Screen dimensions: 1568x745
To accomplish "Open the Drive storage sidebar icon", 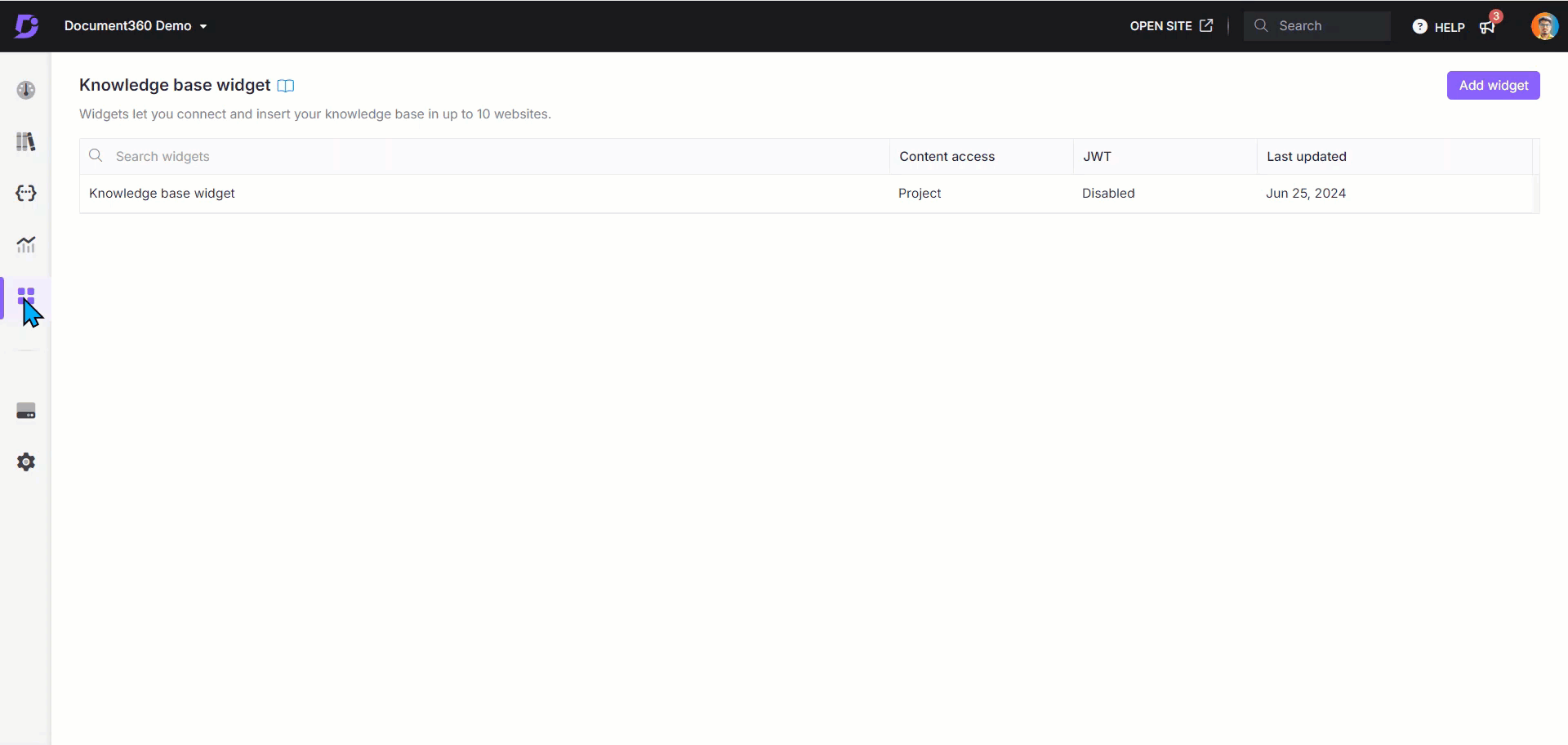I will [26, 411].
